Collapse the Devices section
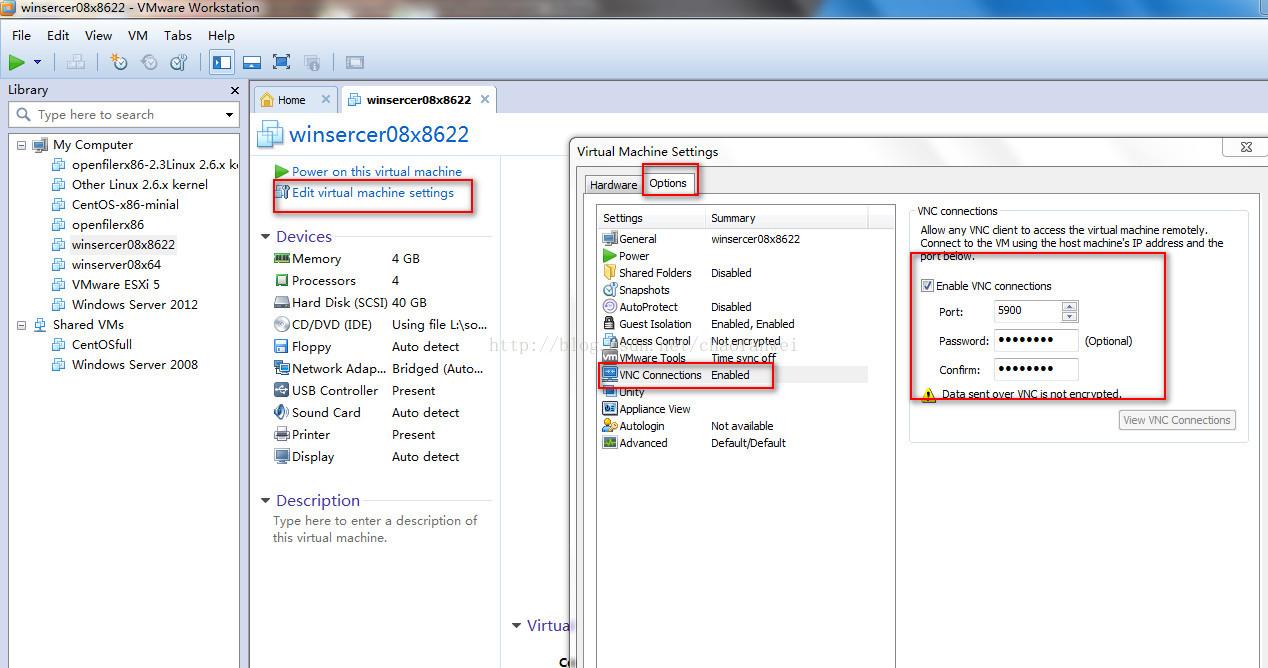1268x668 pixels. [265, 237]
